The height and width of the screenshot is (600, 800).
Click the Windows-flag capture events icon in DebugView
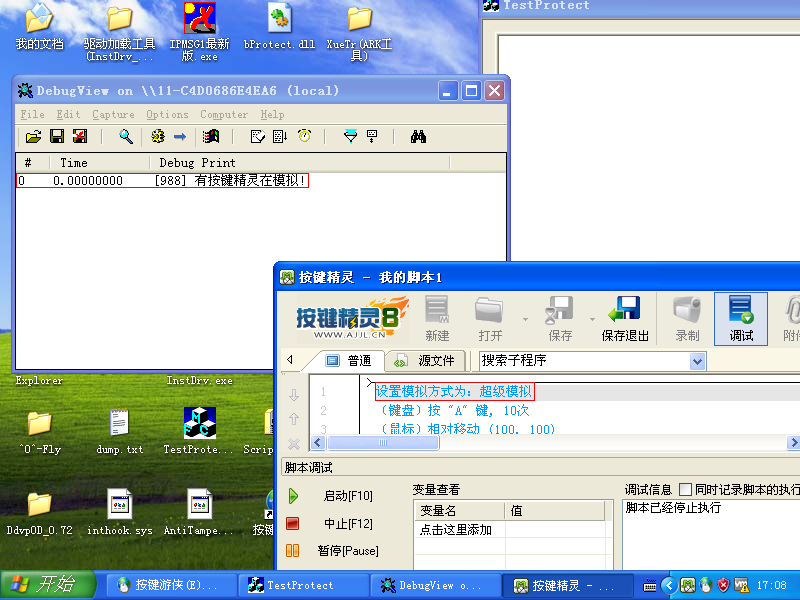(x=211, y=136)
